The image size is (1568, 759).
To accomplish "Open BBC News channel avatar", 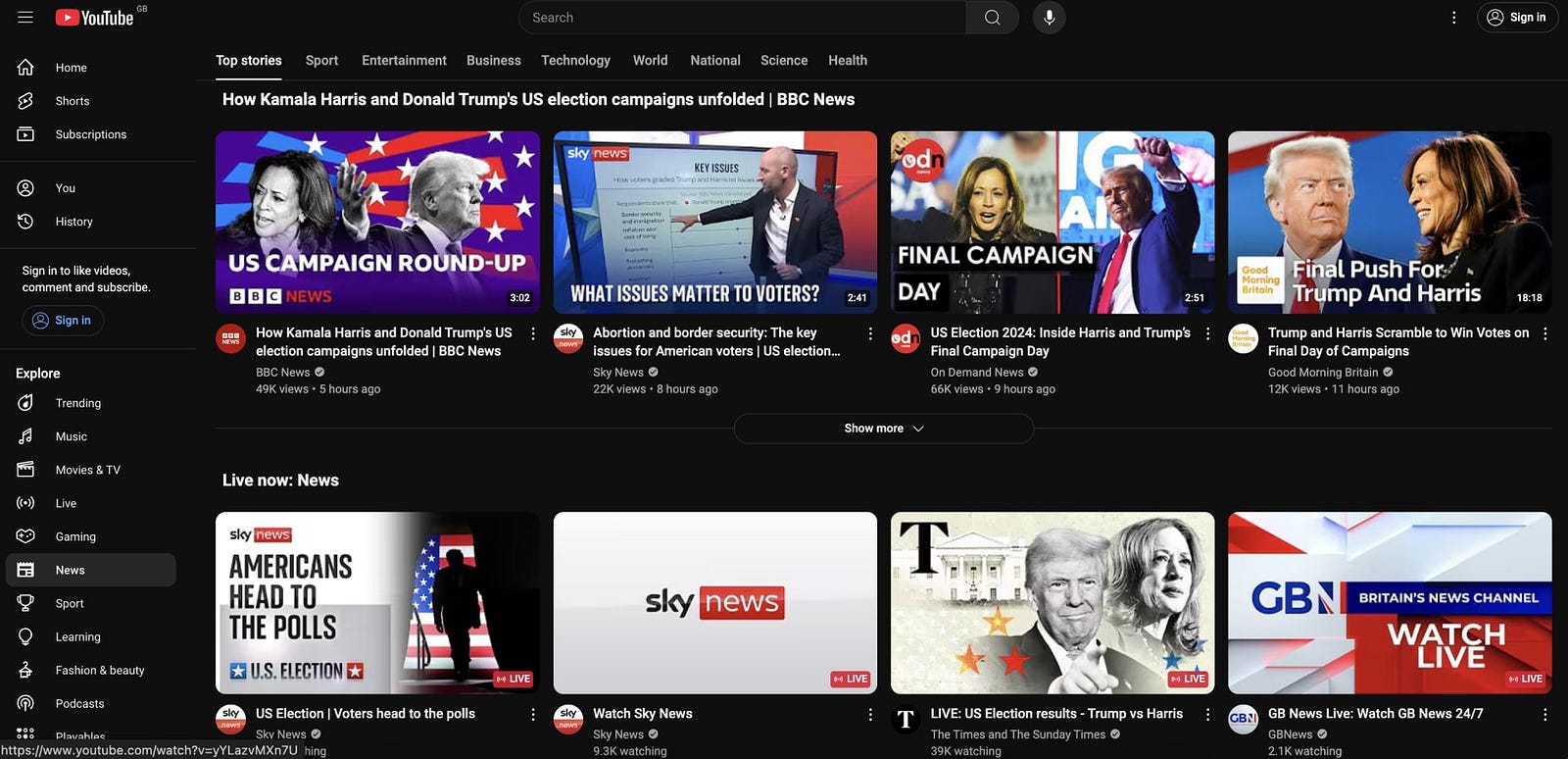I will click(x=231, y=339).
